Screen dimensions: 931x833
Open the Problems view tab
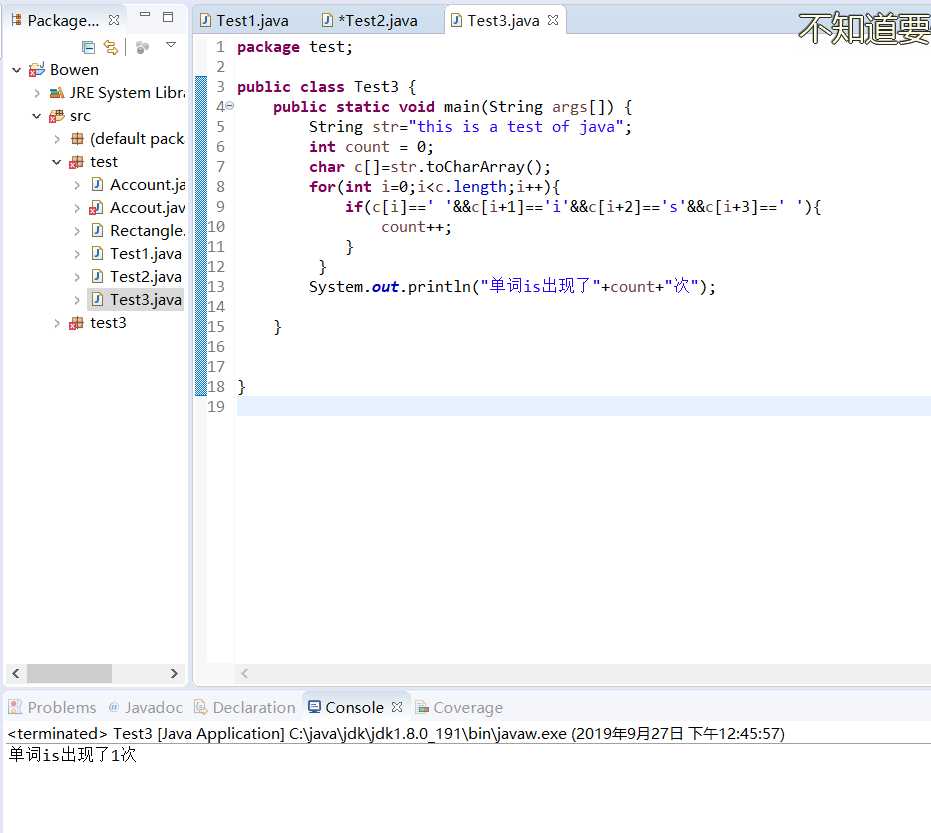tap(61, 707)
